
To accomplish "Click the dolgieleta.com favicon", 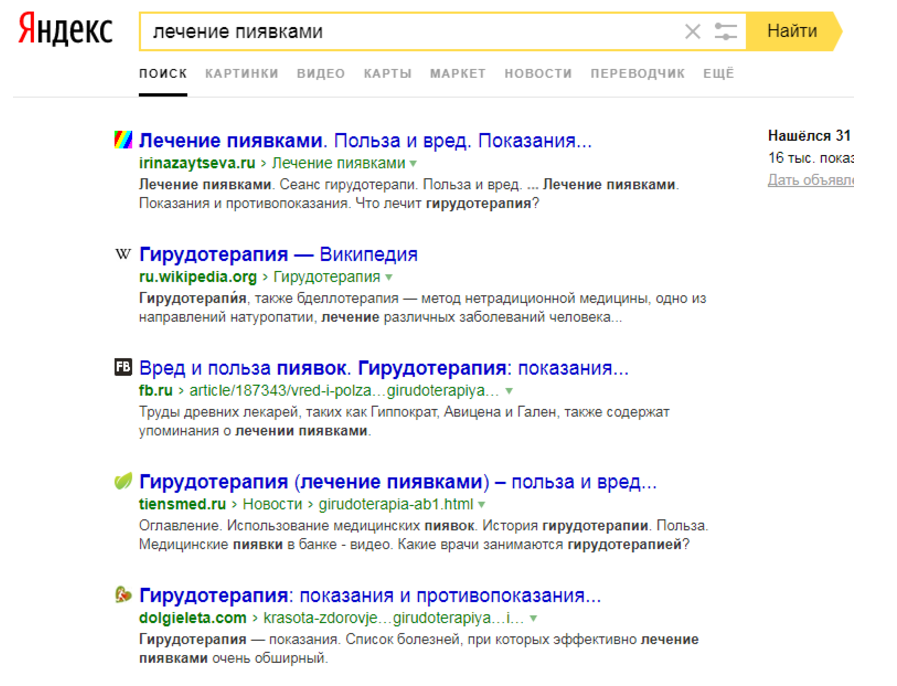I will (x=123, y=594).
